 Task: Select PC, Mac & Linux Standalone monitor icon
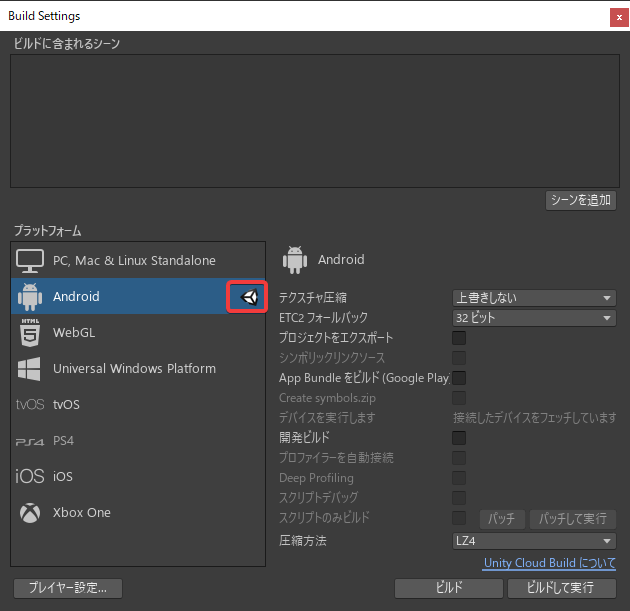(30, 261)
